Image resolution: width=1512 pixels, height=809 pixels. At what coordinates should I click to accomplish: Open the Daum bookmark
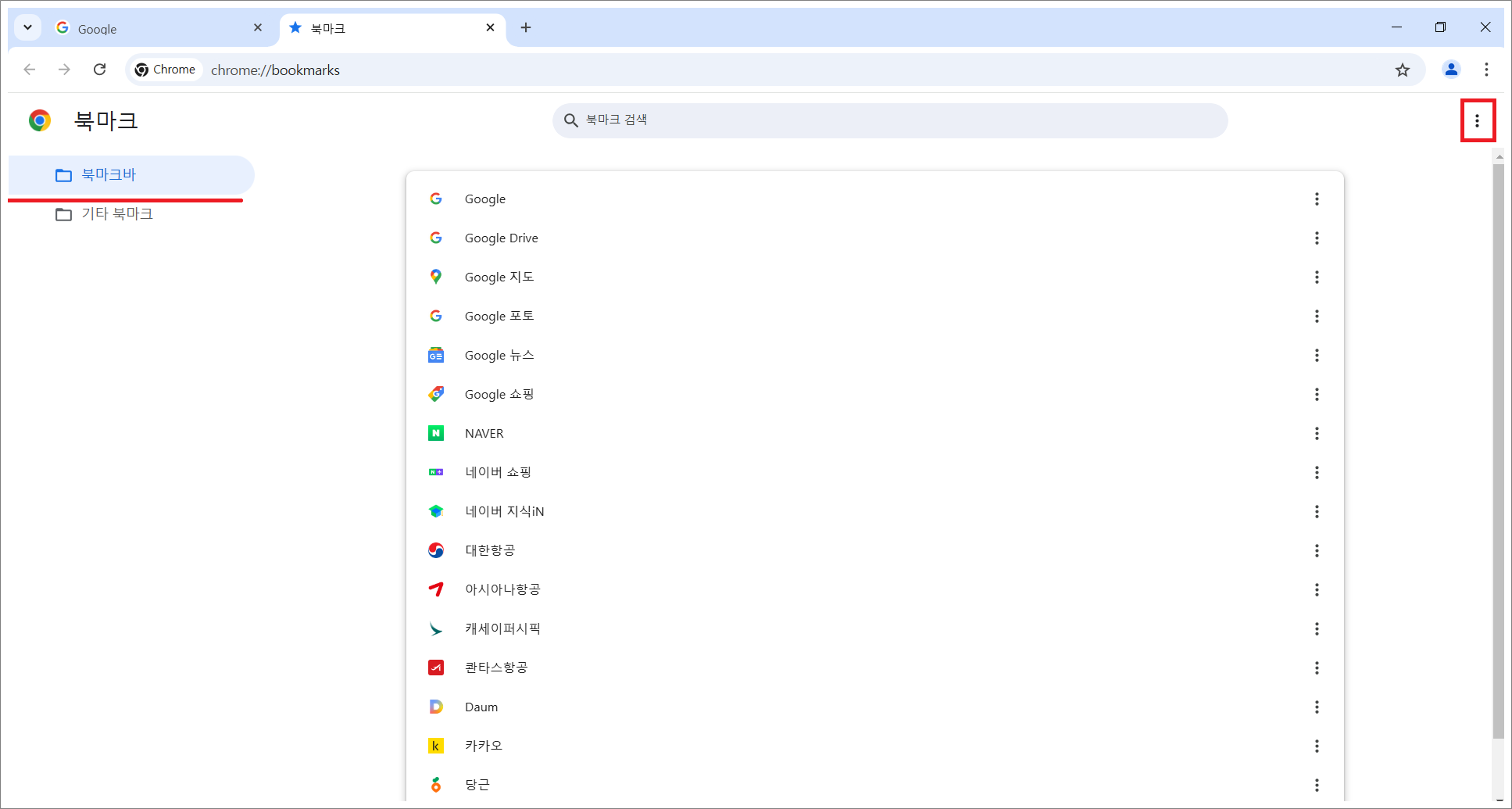(x=480, y=706)
